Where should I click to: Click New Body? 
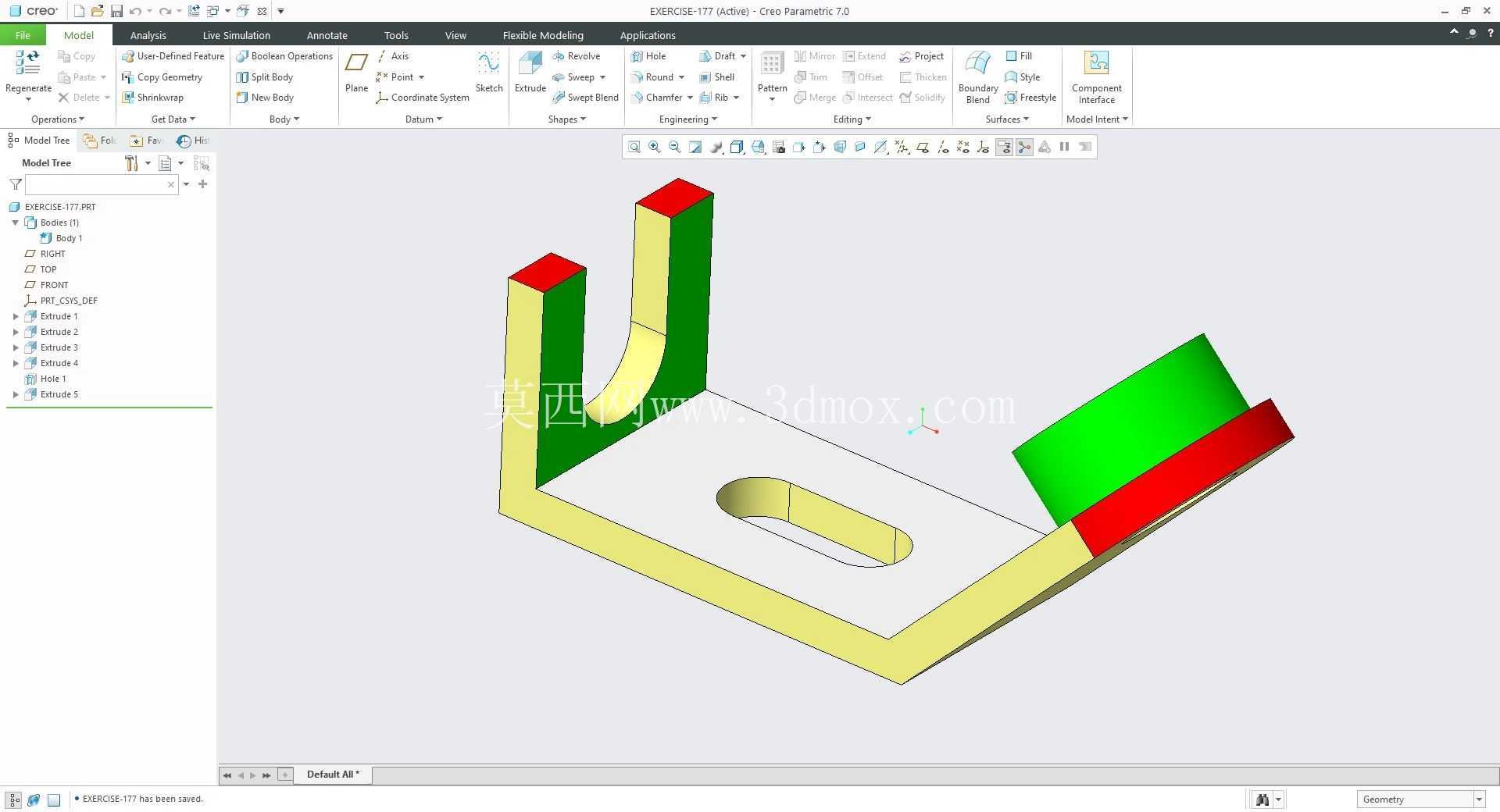pyautogui.click(x=265, y=98)
